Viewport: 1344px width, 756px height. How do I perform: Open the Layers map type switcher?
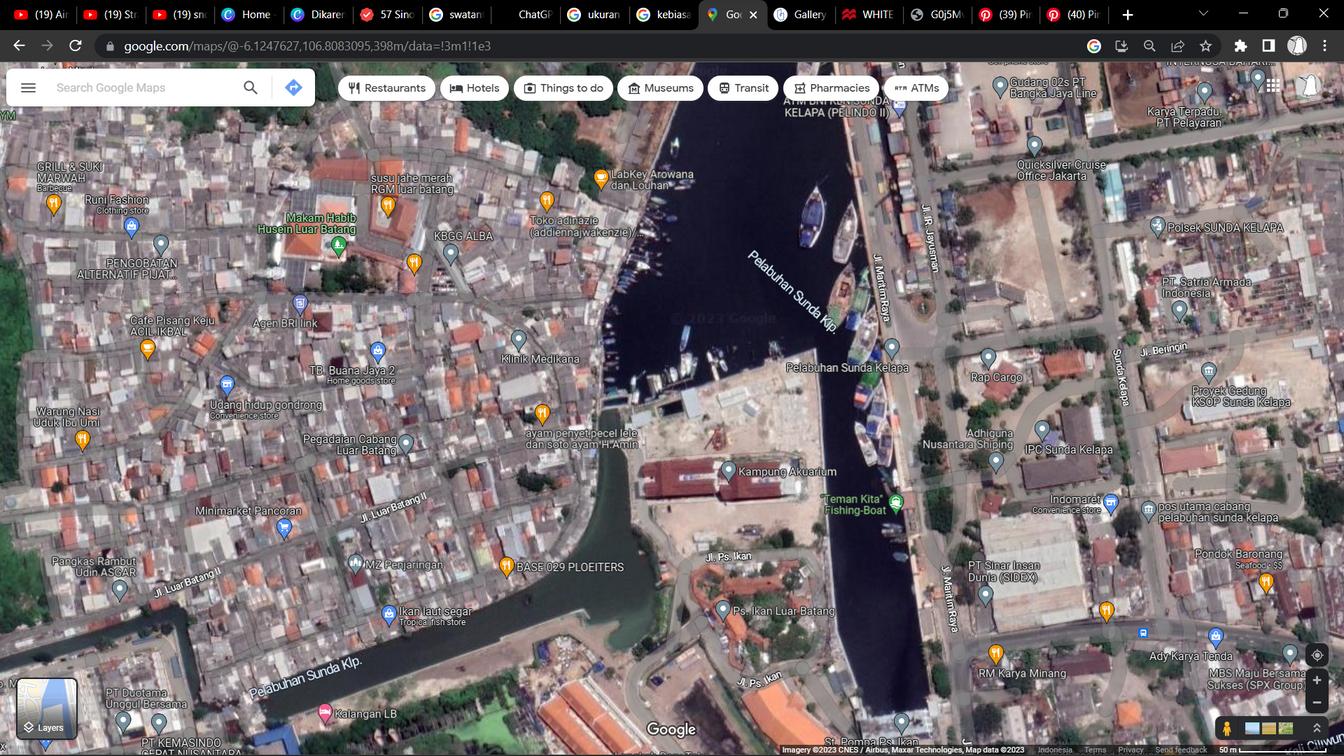pos(47,708)
